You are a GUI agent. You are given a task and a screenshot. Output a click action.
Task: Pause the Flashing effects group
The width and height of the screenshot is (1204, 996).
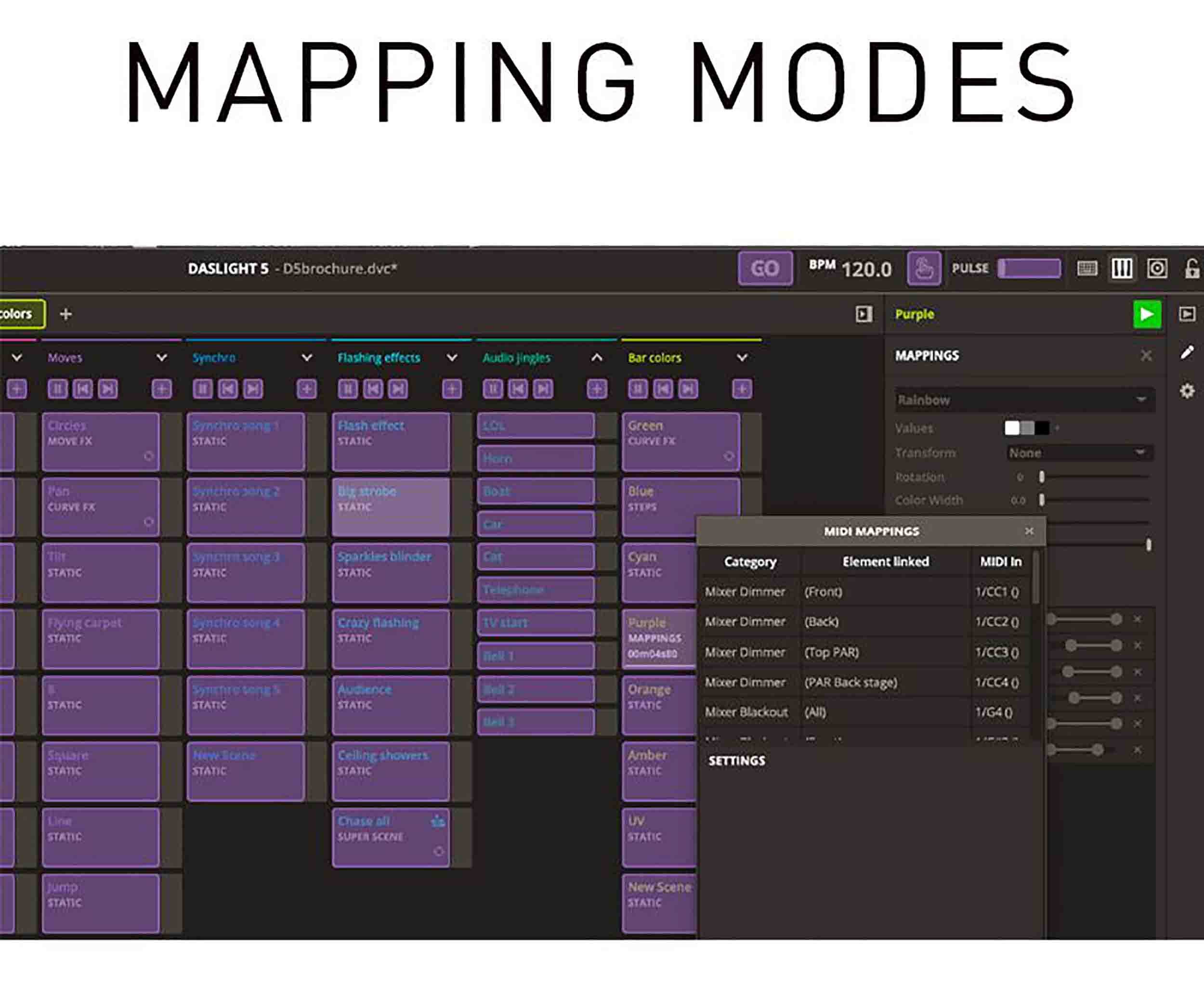point(347,389)
